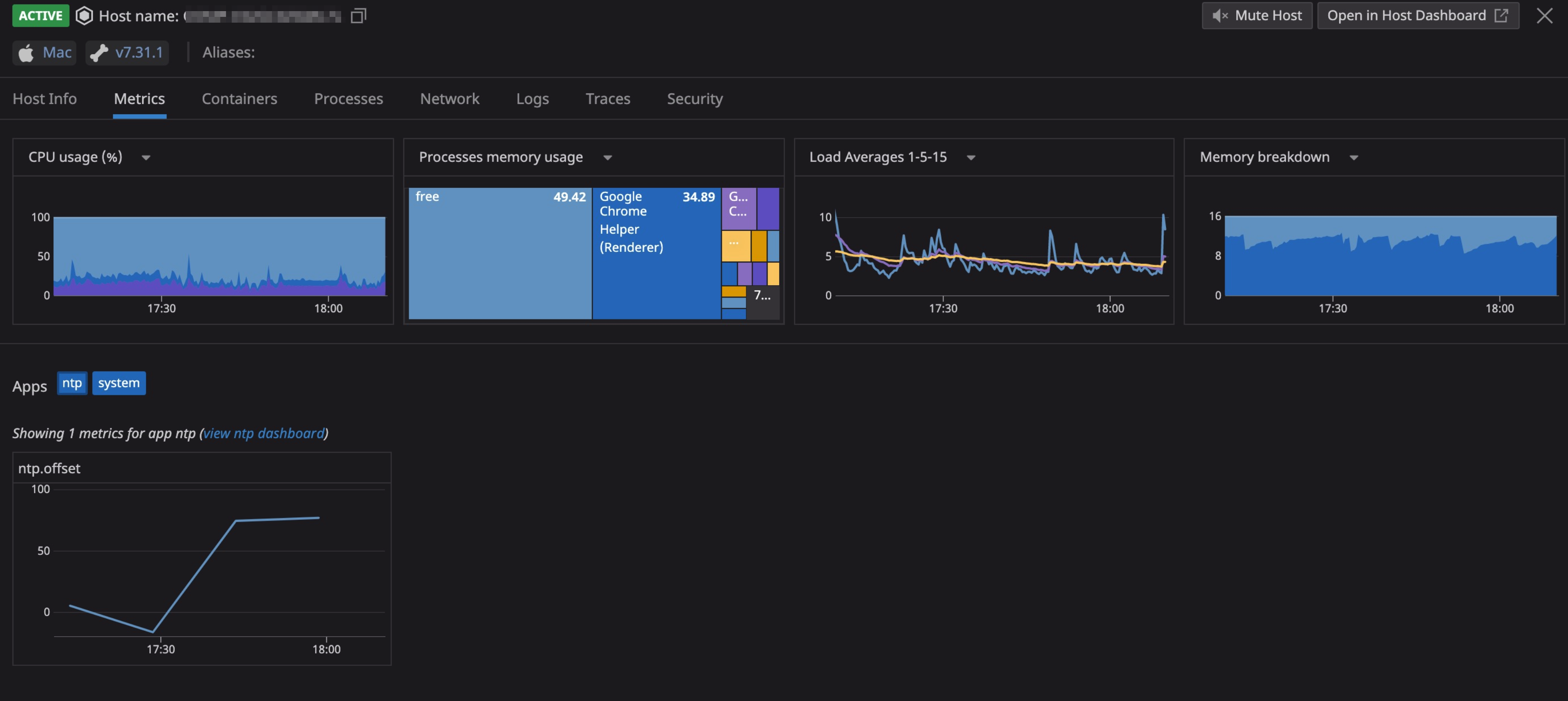Click the hexagon host icon in the header
Image resolution: width=1568 pixels, height=701 pixels.
84,16
